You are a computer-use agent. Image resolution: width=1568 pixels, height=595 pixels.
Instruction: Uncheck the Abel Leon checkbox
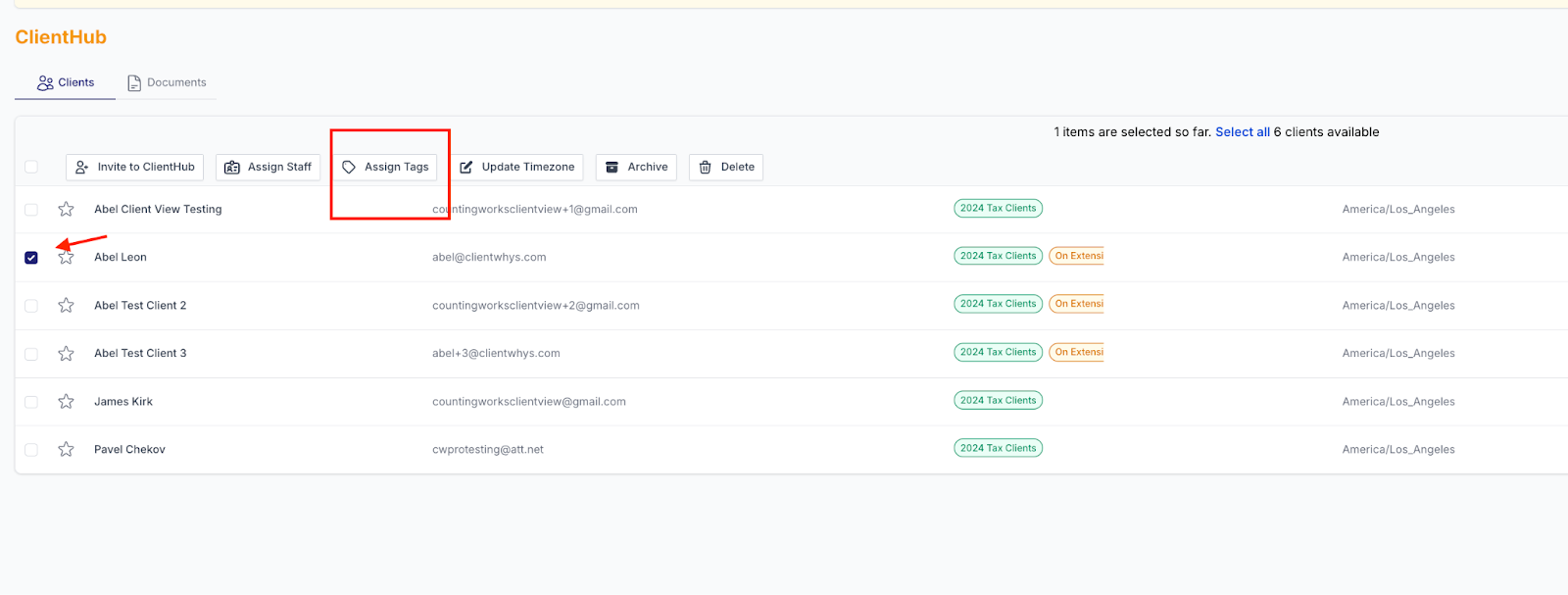pyautogui.click(x=31, y=257)
